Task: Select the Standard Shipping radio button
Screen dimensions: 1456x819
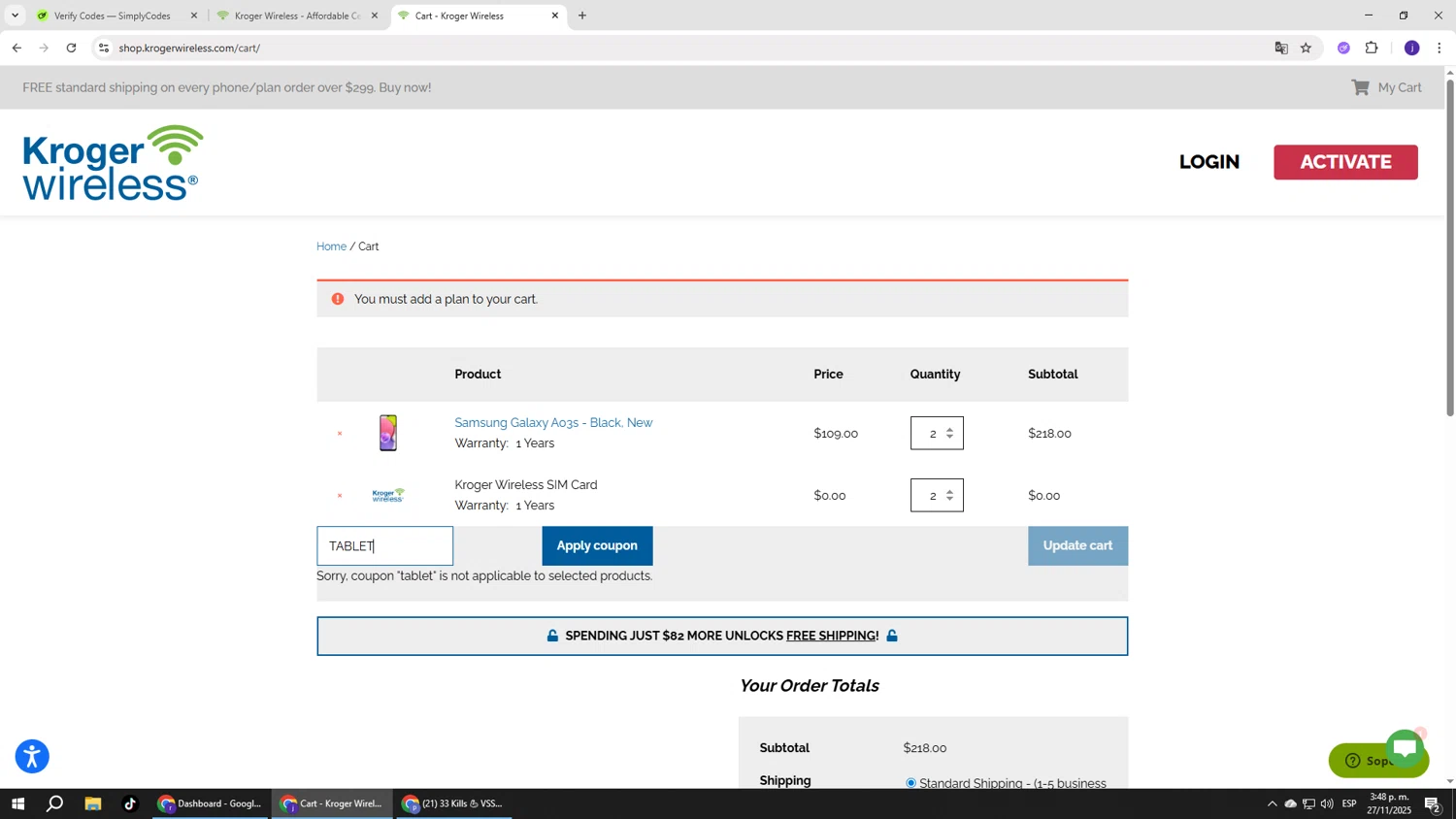Action: pyautogui.click(x=910, y=783)
